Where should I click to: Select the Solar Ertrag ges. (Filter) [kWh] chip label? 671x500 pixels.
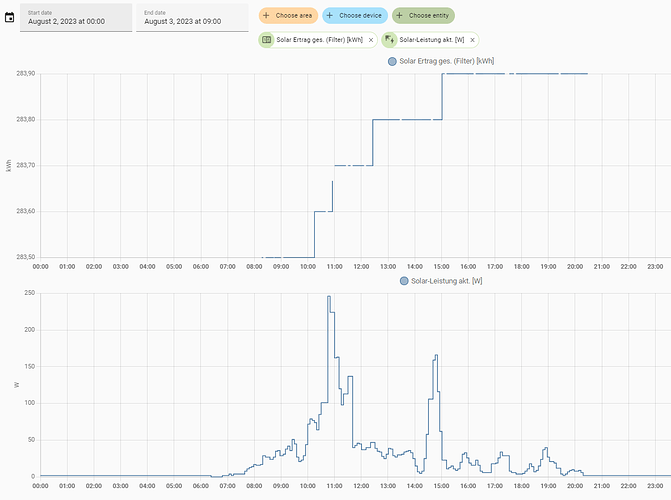tap(319, 40)
